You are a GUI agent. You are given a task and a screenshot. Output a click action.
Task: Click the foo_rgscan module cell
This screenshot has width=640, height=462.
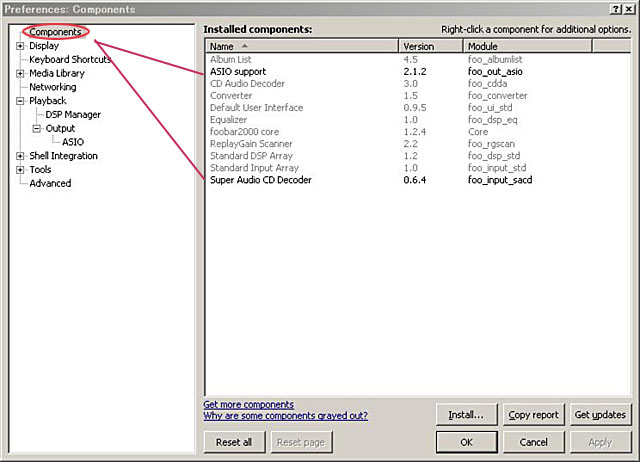[491, 144]
